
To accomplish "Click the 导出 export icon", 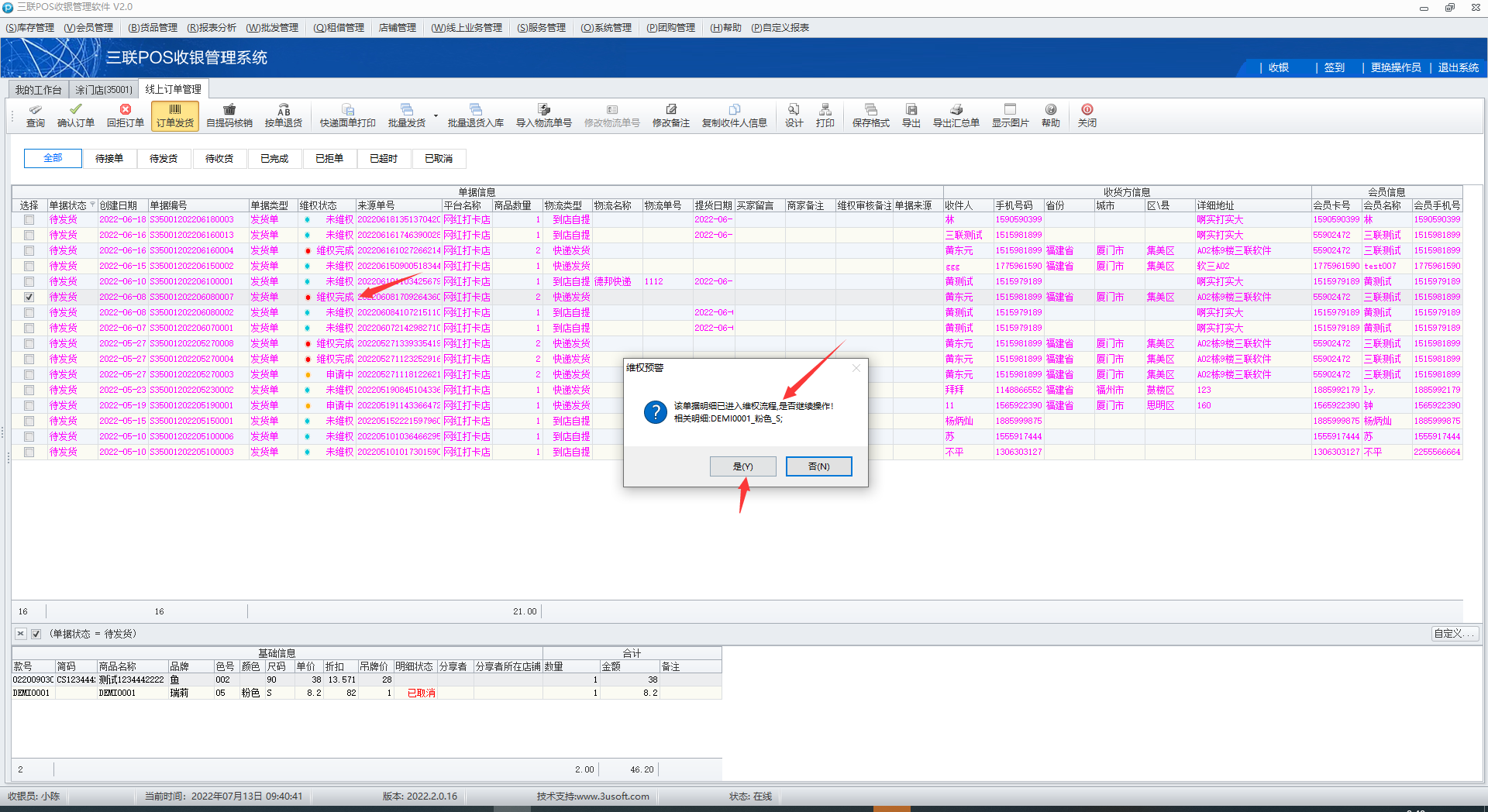I will [911, 116].
